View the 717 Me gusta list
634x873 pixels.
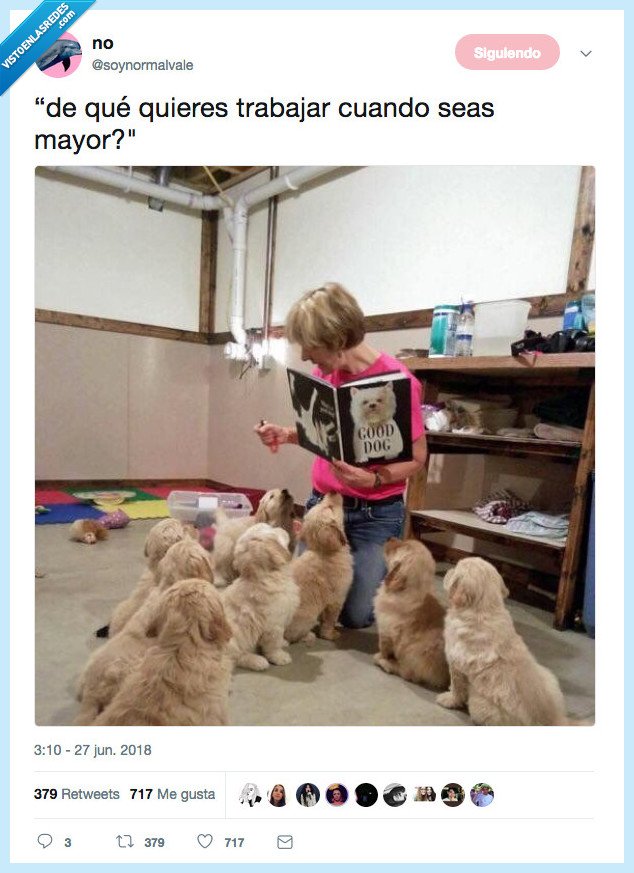[173, 794]
